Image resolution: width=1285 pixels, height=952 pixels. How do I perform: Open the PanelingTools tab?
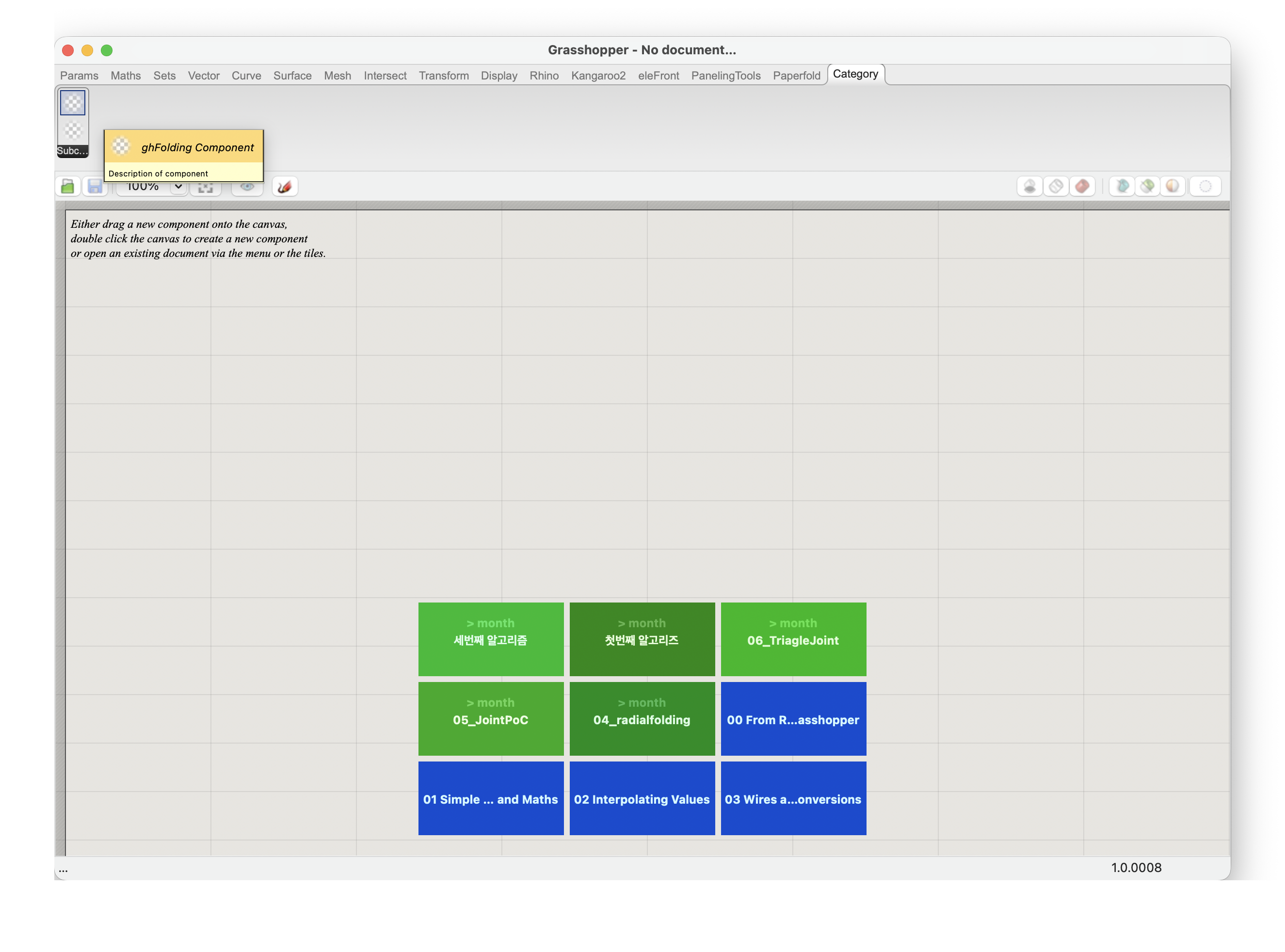click(725, 76)
